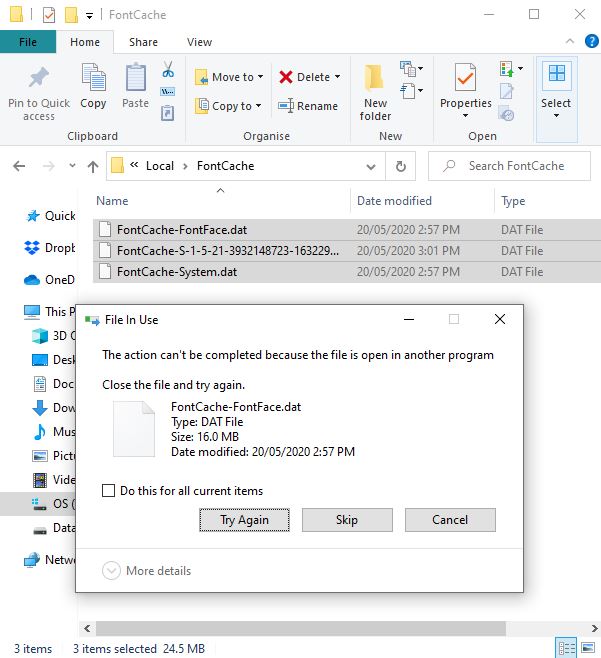The height and width of the screenshot is (658, 601).
Task: Open Quick access in navigation pane
Action: click(x=50, y=216)
